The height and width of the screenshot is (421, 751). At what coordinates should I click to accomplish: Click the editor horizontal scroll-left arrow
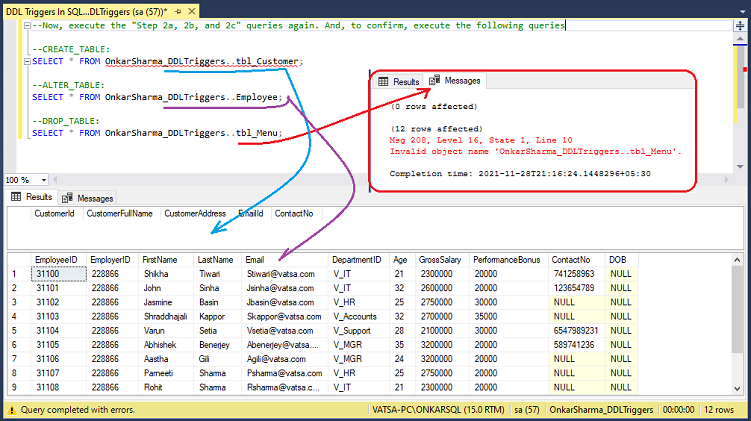pos(55,180)
